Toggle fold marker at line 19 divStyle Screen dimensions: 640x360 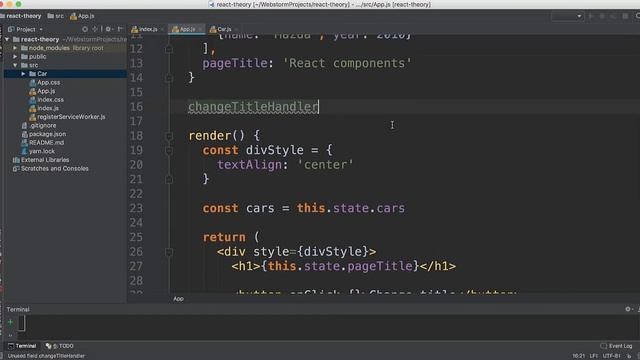169,151
